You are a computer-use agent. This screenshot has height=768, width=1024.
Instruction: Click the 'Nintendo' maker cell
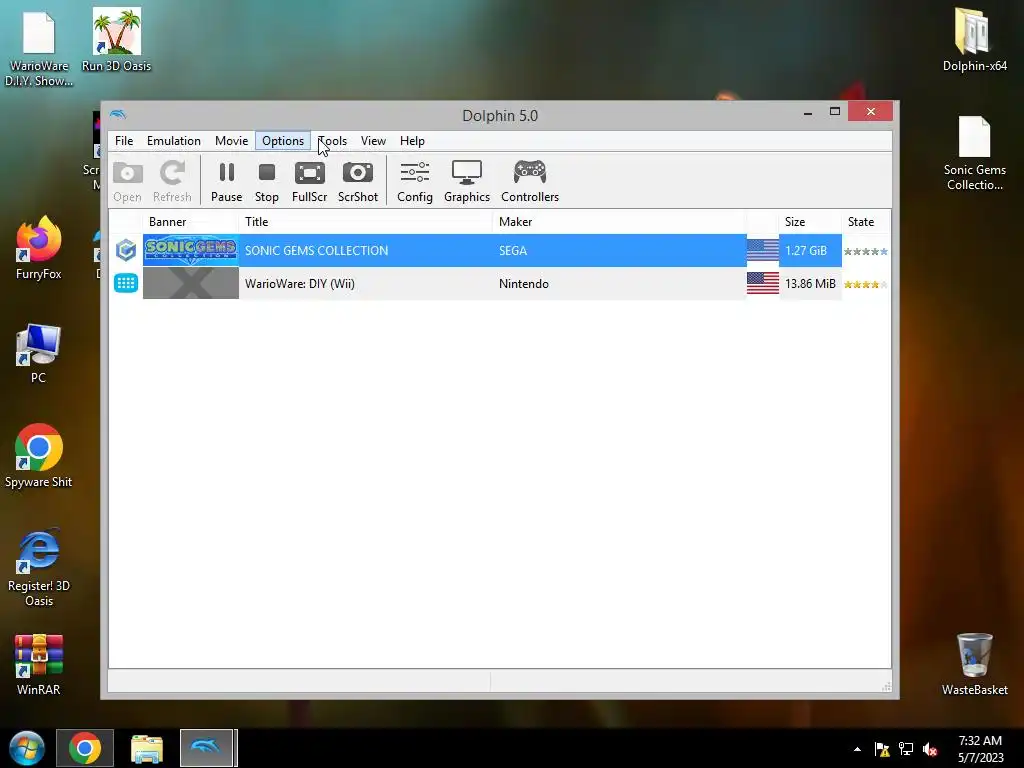[524, 283]
